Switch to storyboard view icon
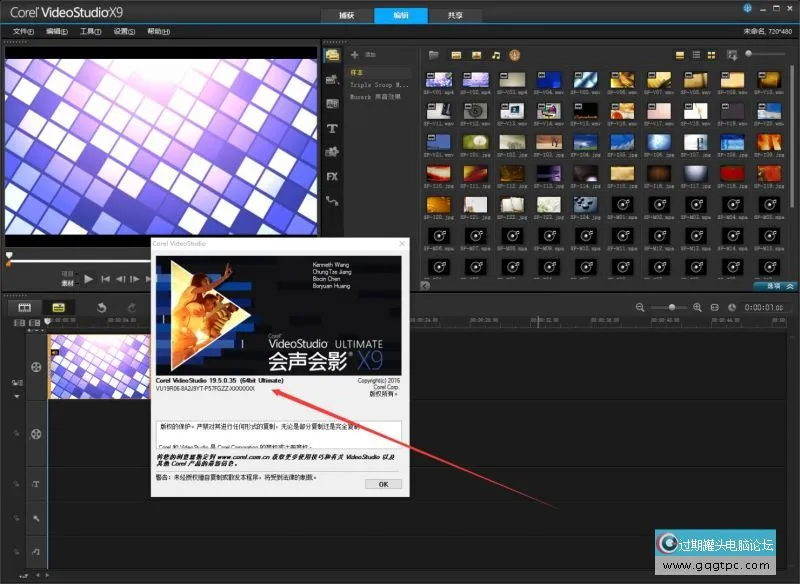 [x=26, y=307]
